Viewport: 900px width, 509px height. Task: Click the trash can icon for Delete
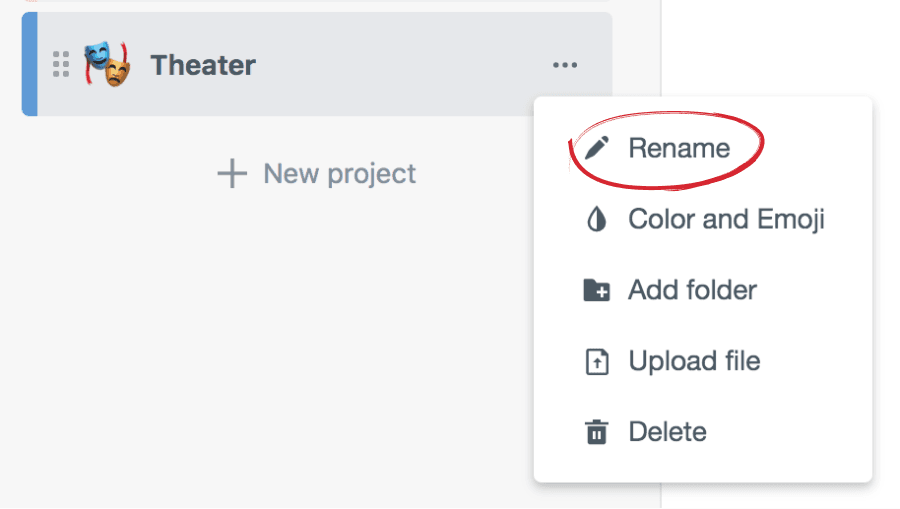pyautogui.click(x=597, y=433)
